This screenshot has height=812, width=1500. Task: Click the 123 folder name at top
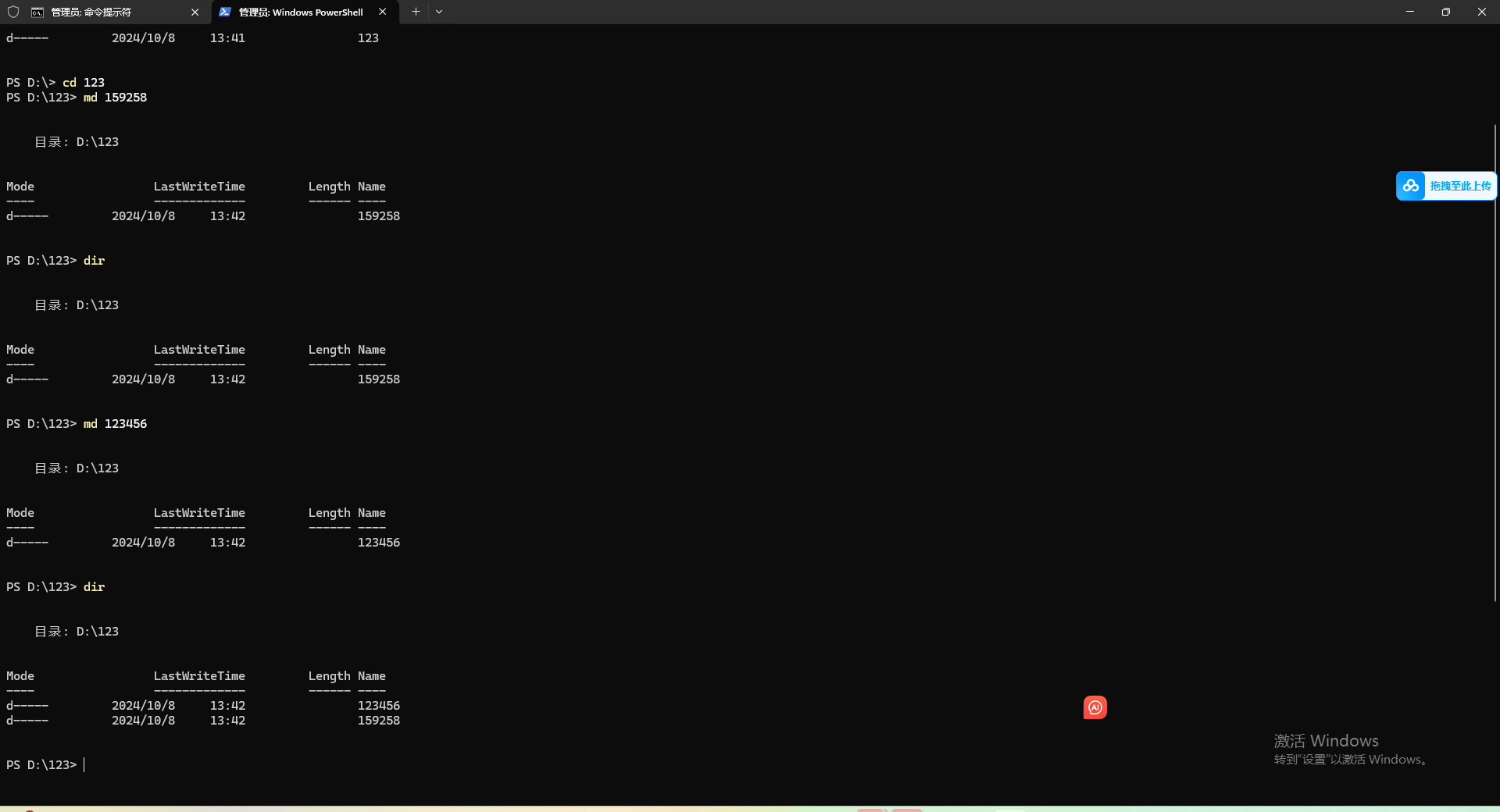pyautogui.click(x=368, y=38)
